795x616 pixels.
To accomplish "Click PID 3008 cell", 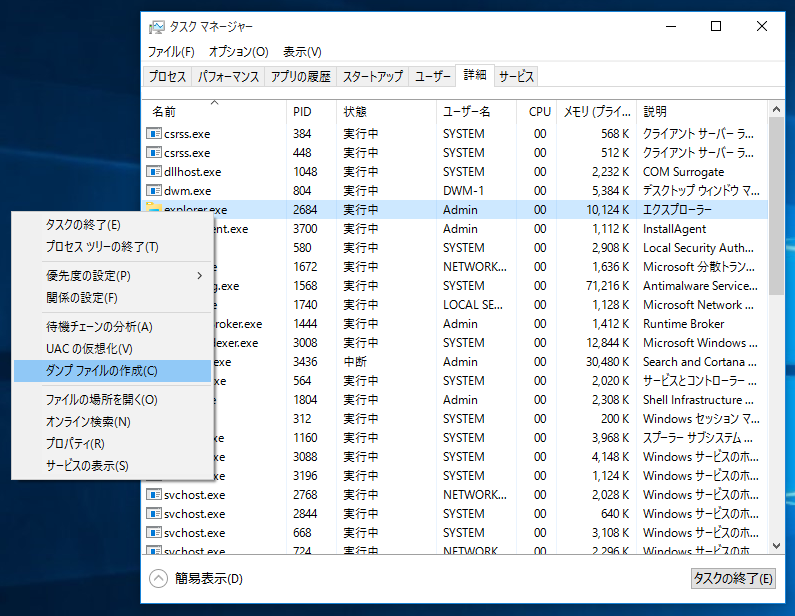I will pos(305,343).
